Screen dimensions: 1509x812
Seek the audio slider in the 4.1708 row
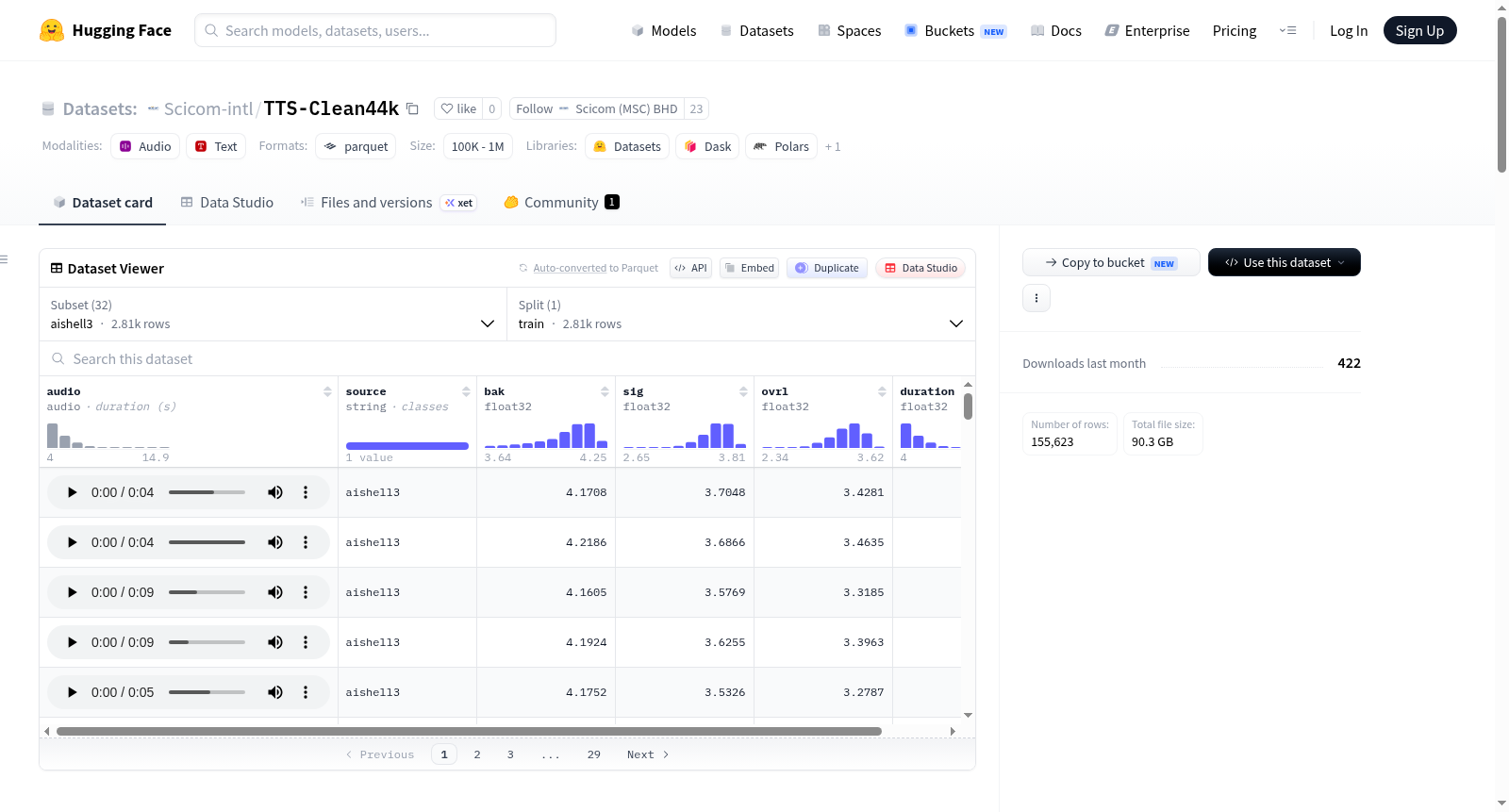tap(207, 492)
